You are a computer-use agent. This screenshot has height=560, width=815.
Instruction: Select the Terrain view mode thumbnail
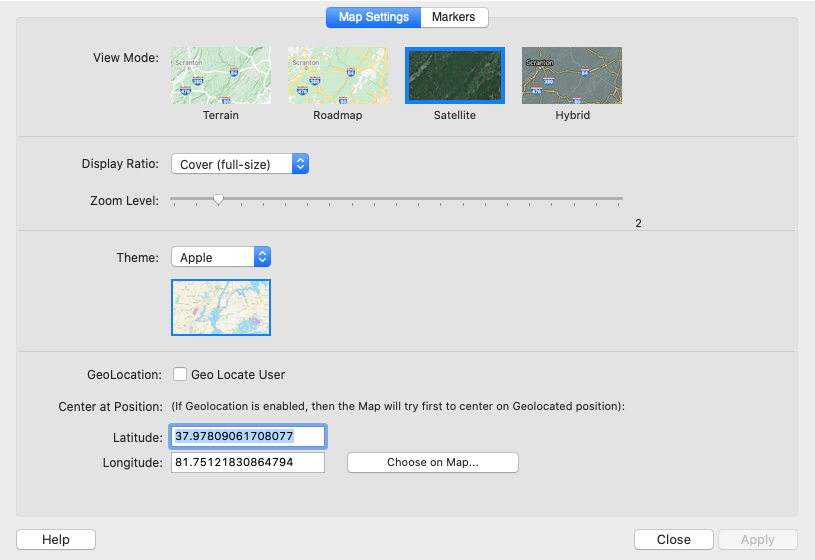(x=221, y=76)
